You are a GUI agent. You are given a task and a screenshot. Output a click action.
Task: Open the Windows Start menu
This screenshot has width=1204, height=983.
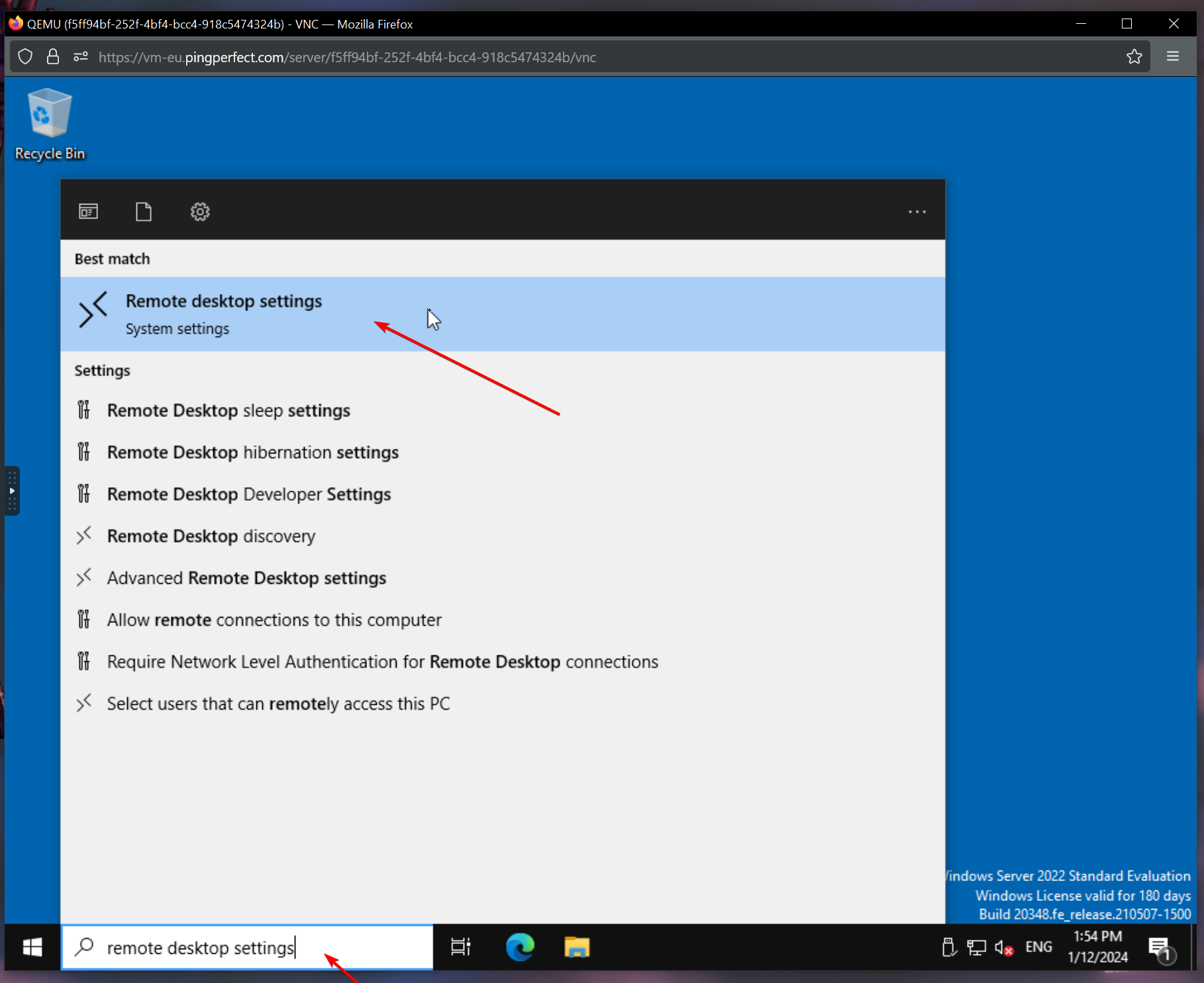[x=32, y=947]
